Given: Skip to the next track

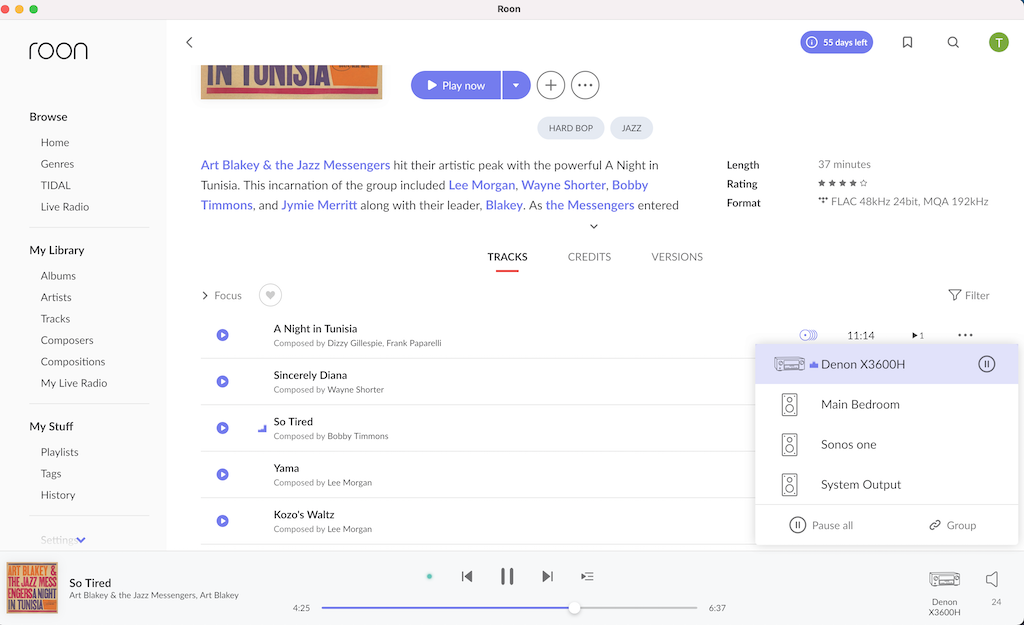Looking at the screenshot, I should pyautogui.click(x=547, y=576).
